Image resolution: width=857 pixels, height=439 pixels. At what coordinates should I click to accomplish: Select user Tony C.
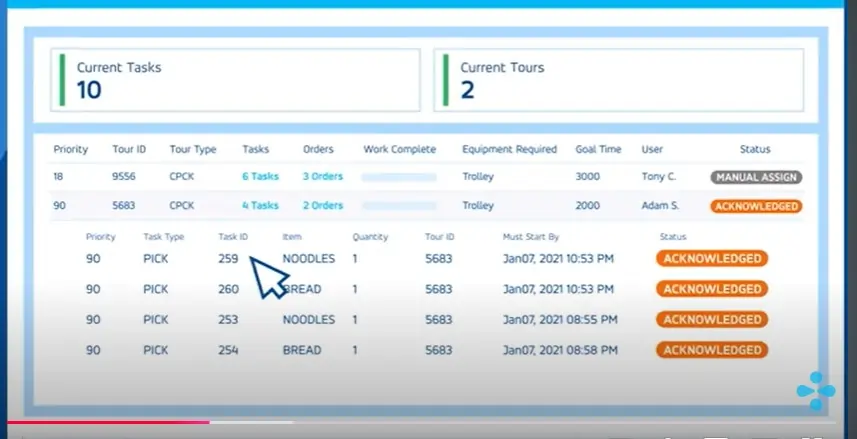click(x=659, y=177)
